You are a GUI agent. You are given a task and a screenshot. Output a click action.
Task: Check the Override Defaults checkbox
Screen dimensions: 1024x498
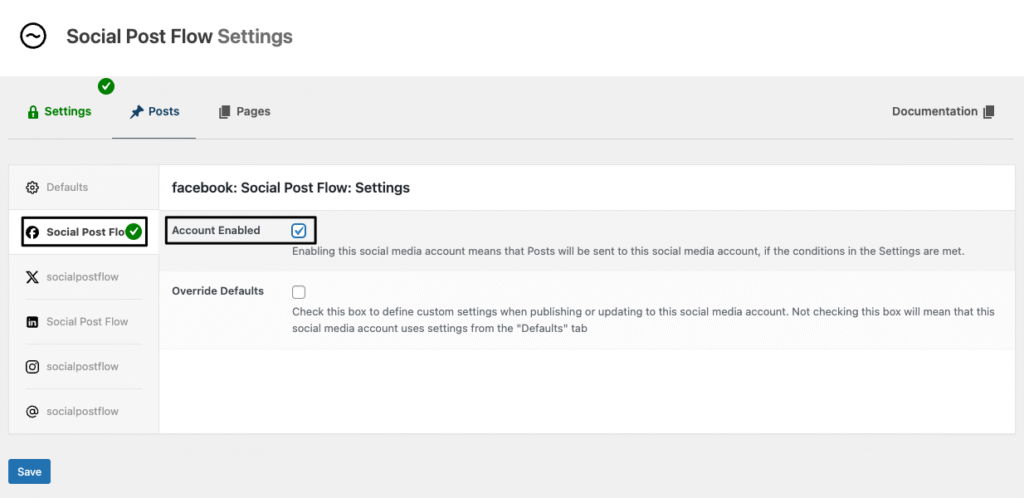[x=299, y=292]
